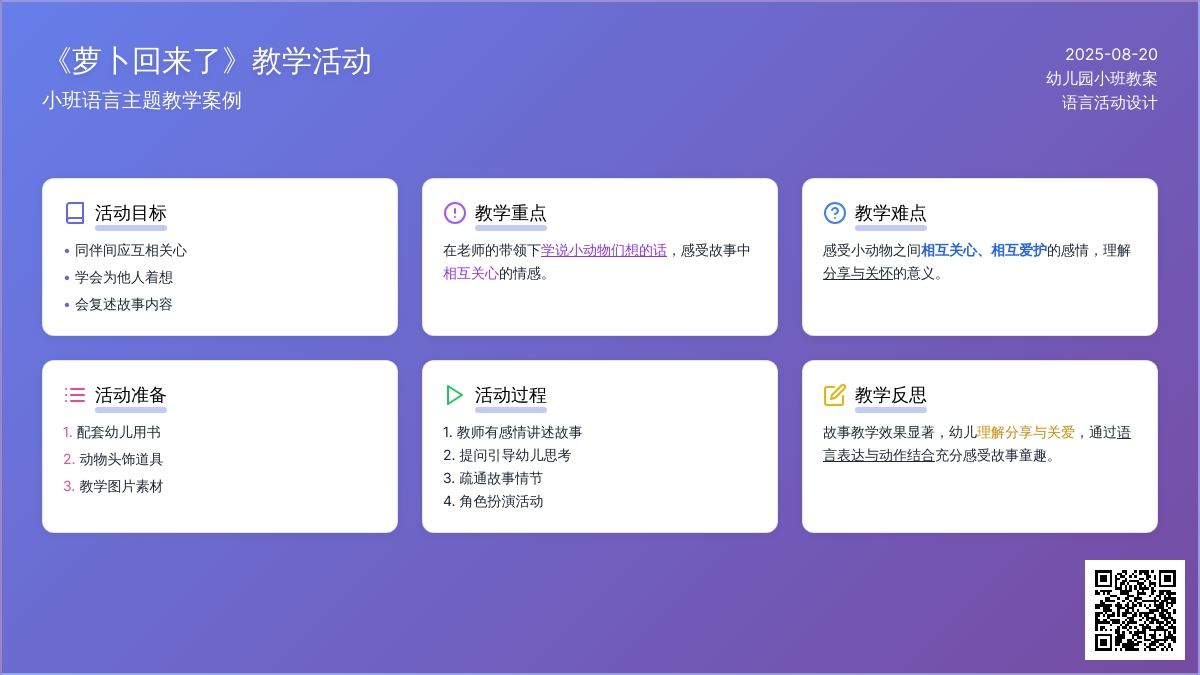Click the main title 《萝卜回来了》教学活动
The image size is (1200, 675).
(207, 61)
